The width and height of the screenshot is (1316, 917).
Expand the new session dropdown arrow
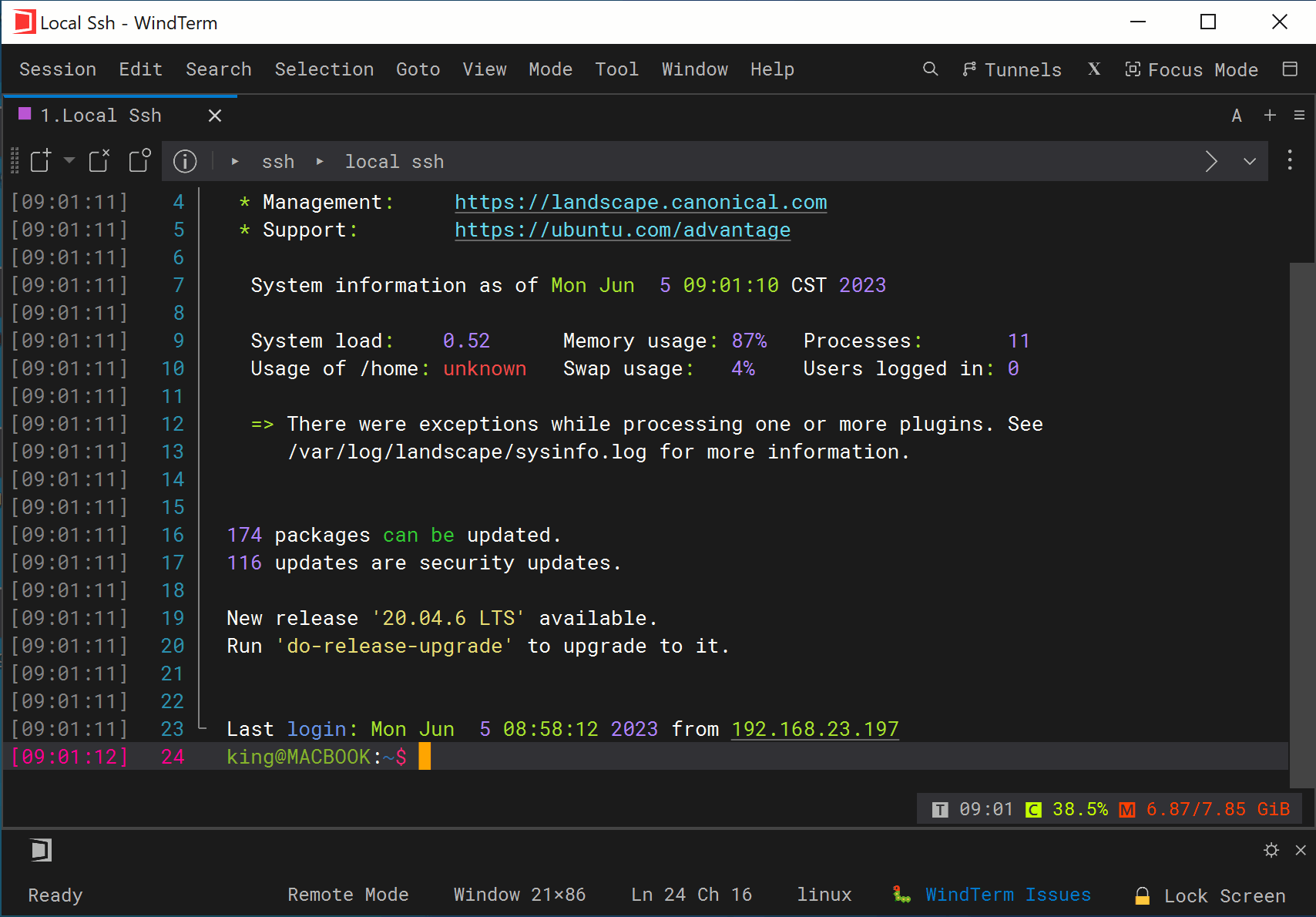pos(69,160)
